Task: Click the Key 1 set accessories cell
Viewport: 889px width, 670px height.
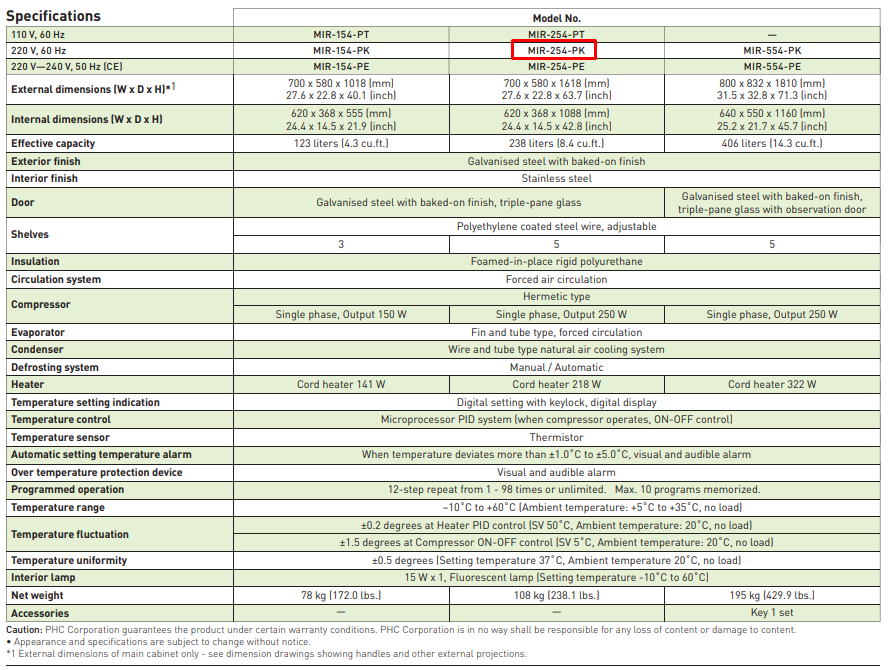Action: 771,613
